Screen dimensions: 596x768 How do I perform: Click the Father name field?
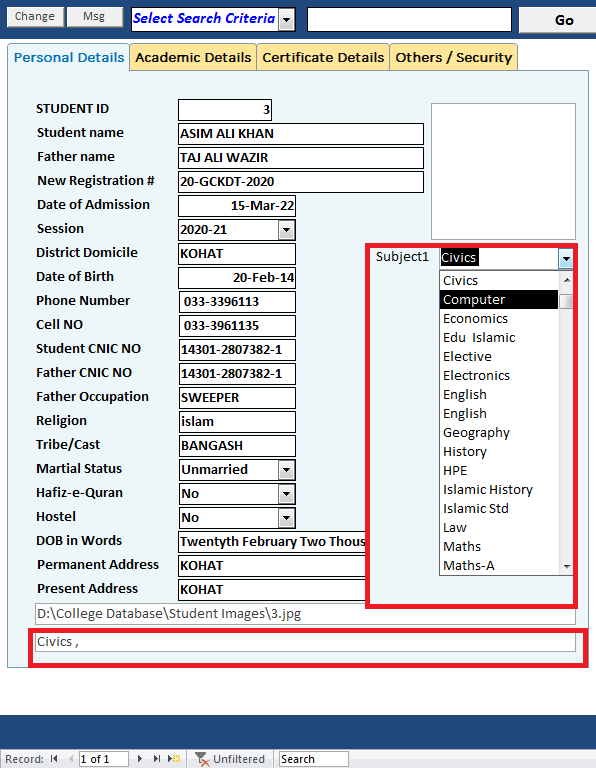click(301, 158)
